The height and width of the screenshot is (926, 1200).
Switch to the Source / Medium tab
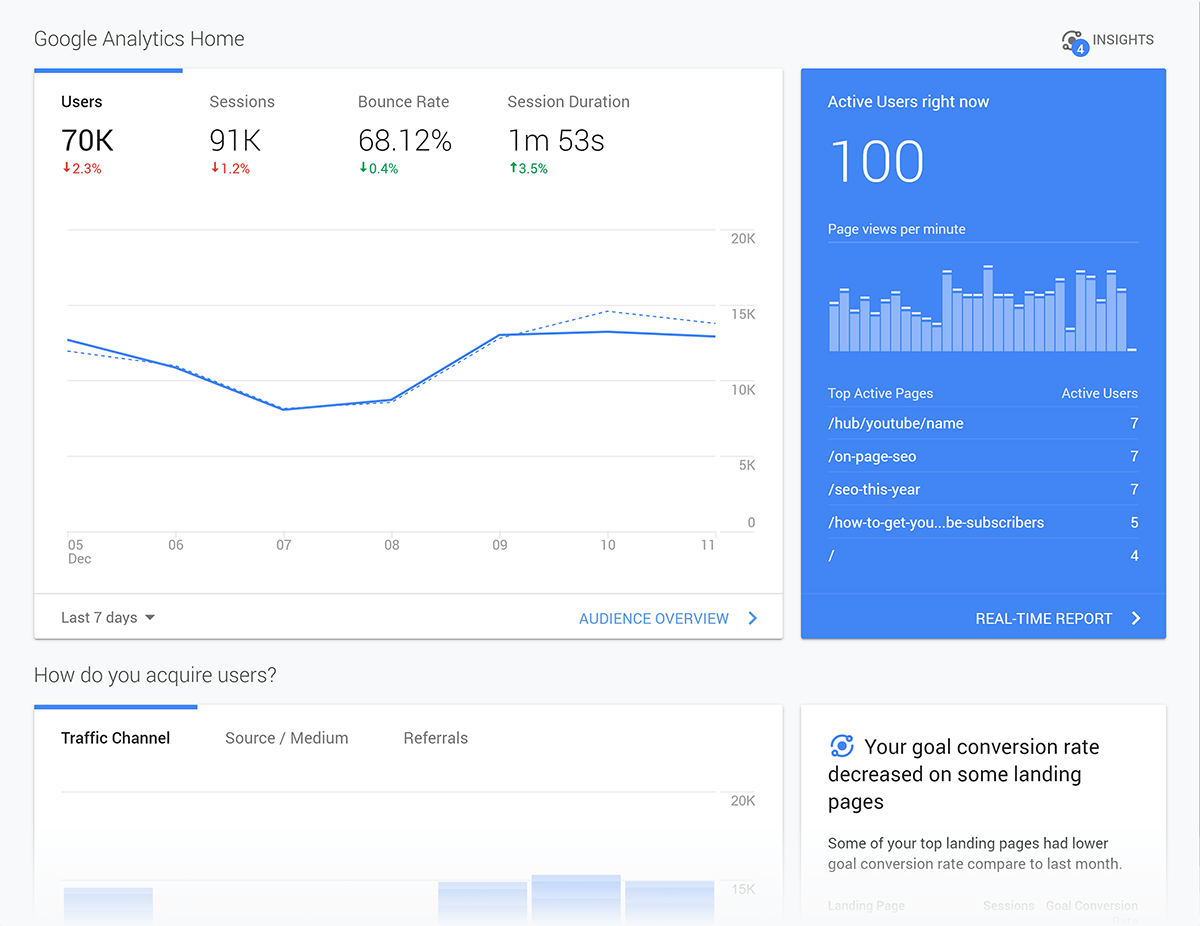pyautogui.click(x=286, y=737)
